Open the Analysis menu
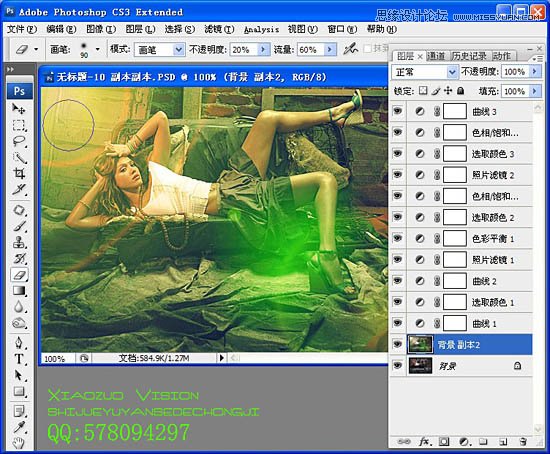Image resolution: width=550 pixels, height=454 pixels. [x=261, y=29]
